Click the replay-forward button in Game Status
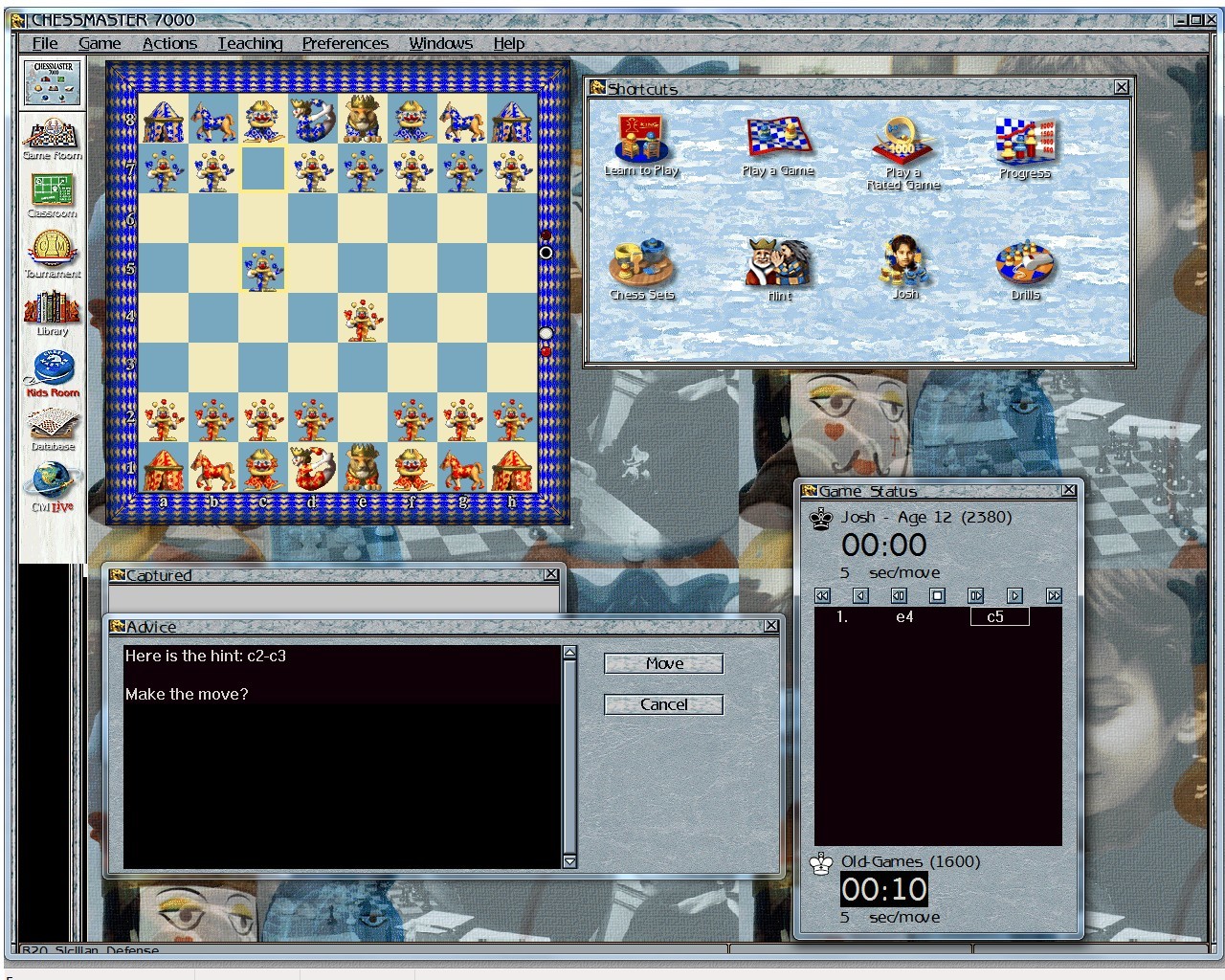This screenshot has height=980, width=1225. tap(975, 595)
